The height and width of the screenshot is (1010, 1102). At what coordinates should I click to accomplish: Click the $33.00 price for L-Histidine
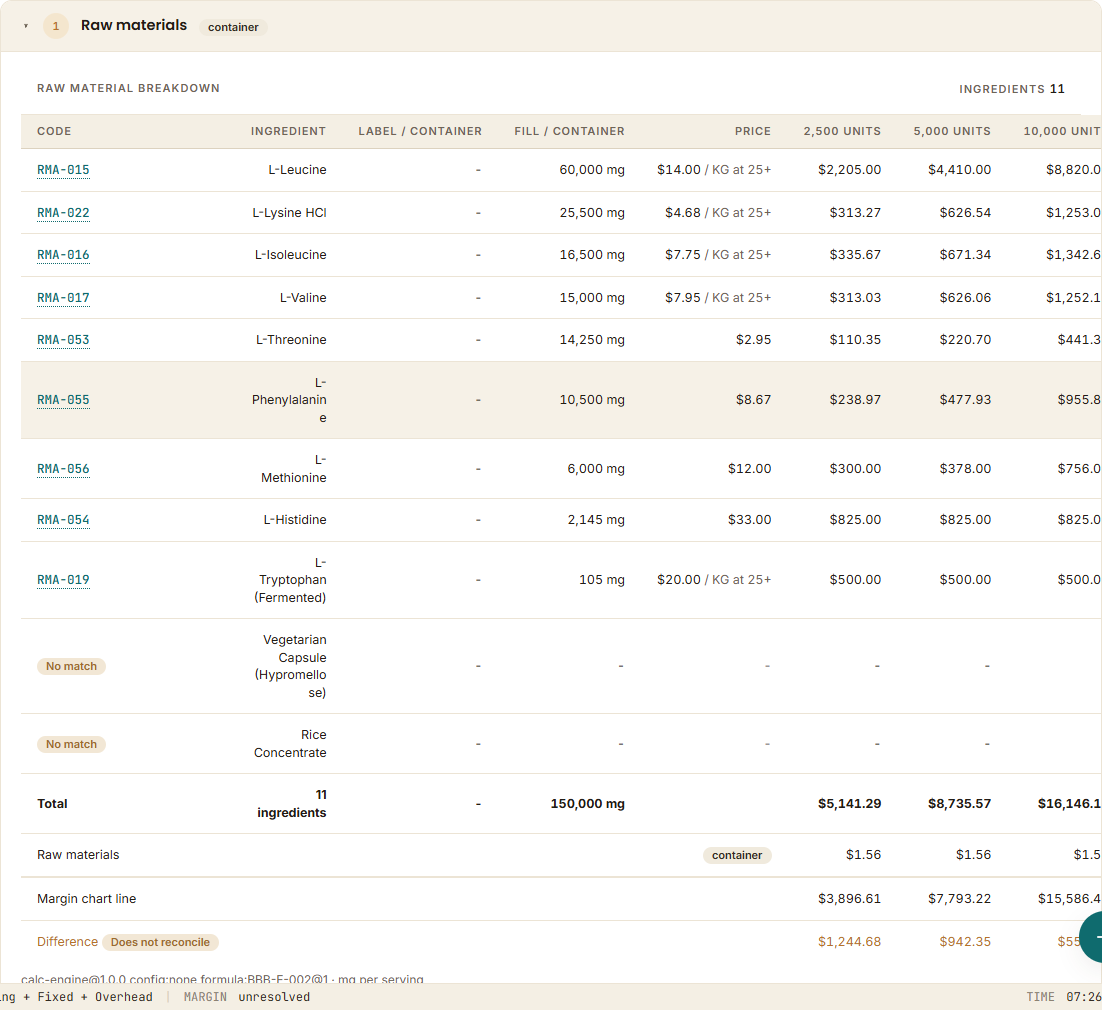coord(749,520)
